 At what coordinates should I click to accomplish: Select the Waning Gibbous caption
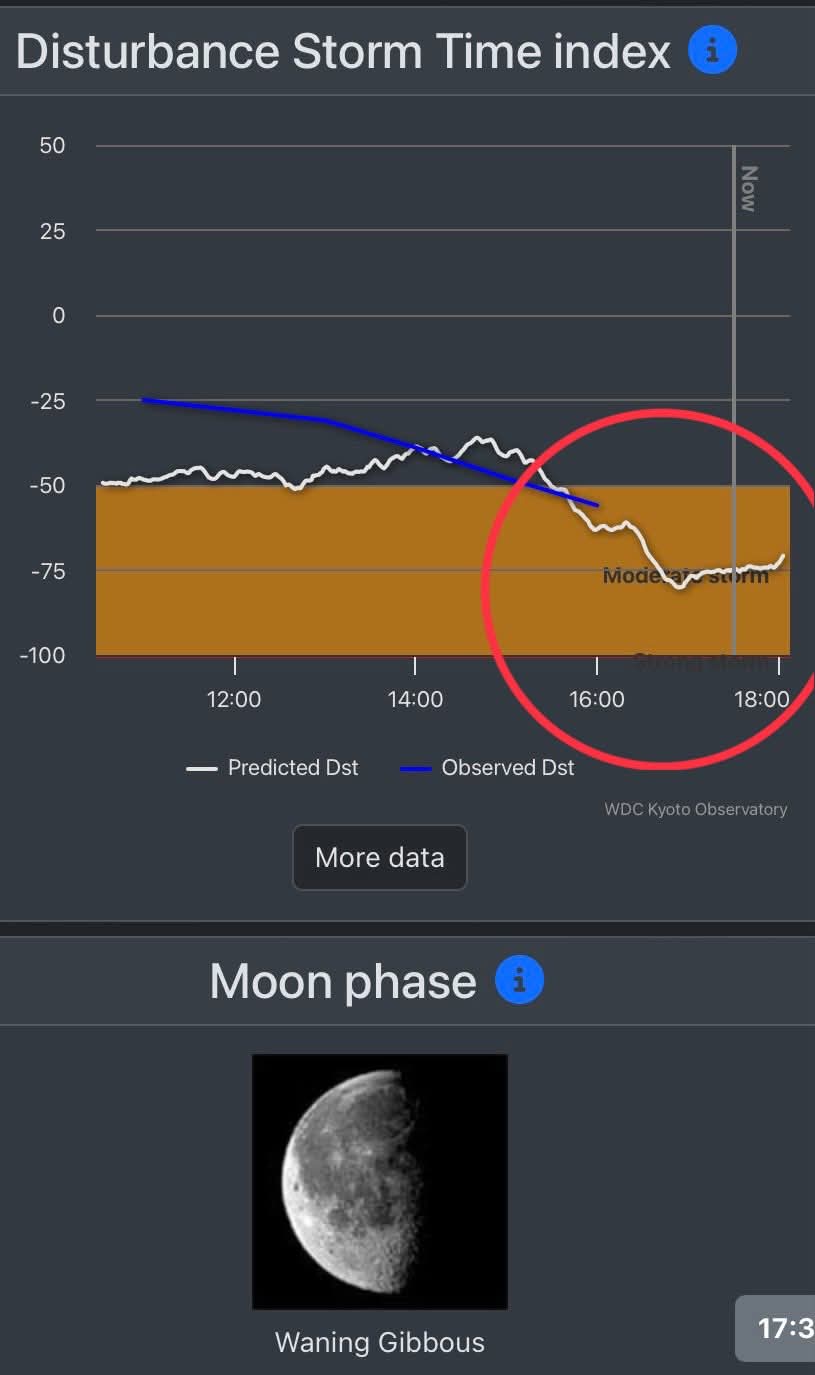tap(380, 1342)
